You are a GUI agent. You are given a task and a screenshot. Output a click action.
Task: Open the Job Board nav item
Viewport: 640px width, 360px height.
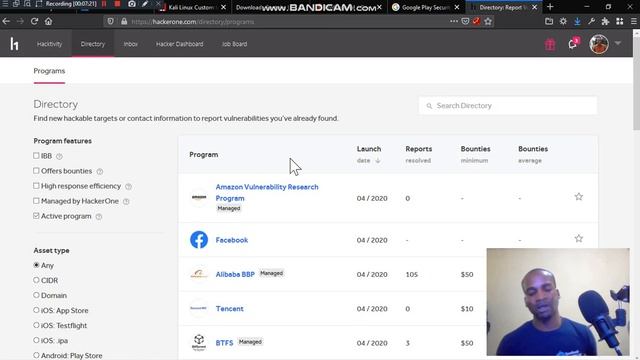click(x=235, y=44)
